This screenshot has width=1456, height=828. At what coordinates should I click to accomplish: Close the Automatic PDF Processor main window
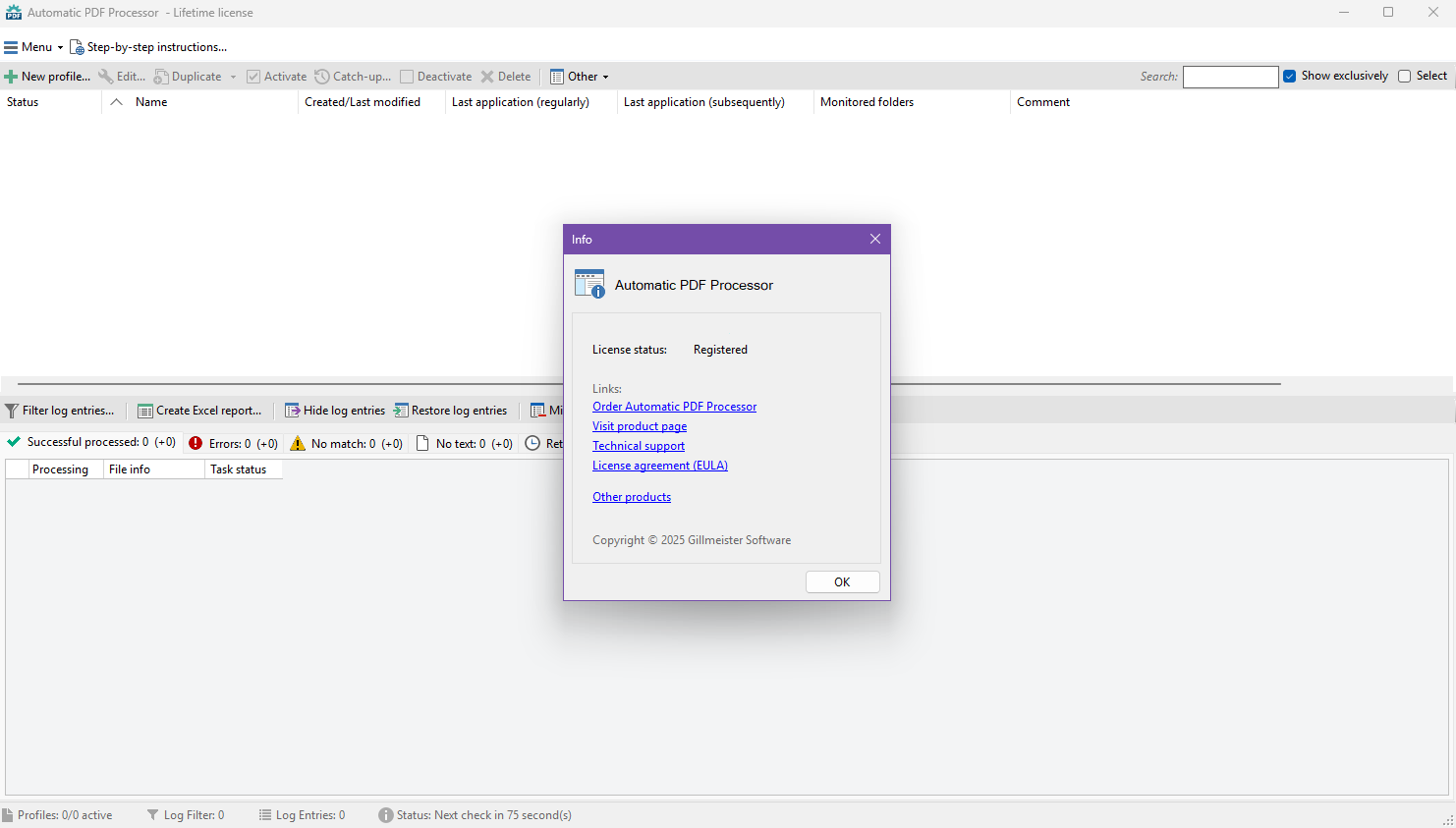tap(1433, 13)
